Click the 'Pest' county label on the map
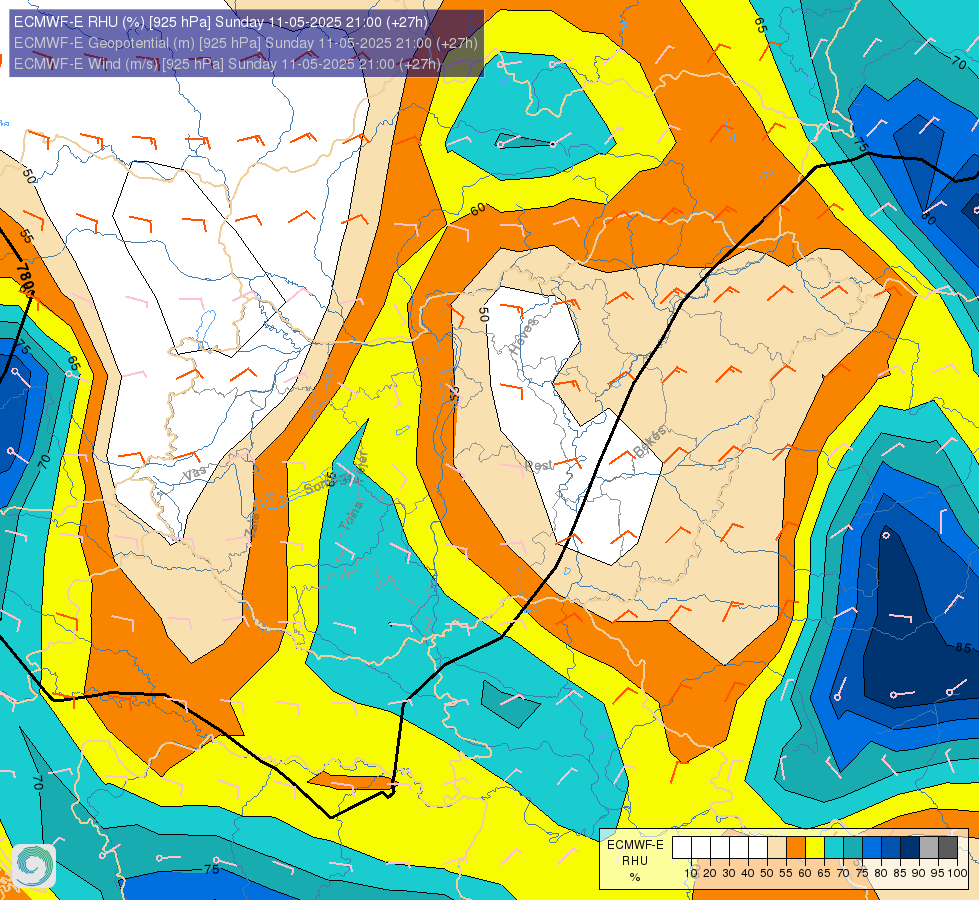Screen dimensions: 979x900 (x=539, y=466)
